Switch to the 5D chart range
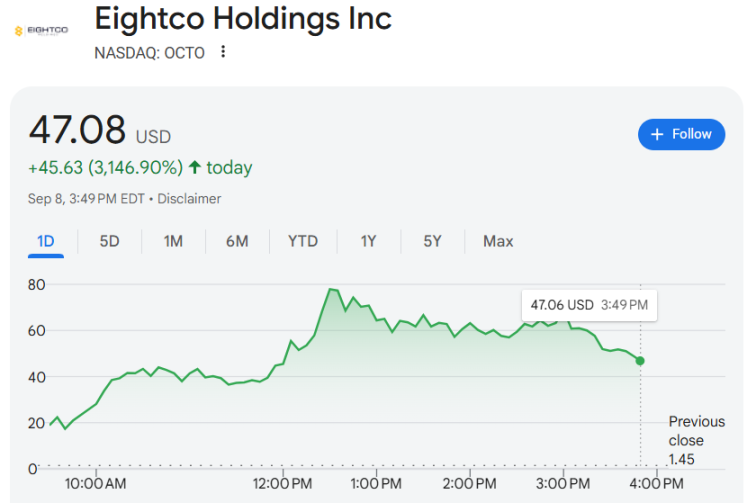The width and height of the screenshot is (756, 503). [109, 241]
